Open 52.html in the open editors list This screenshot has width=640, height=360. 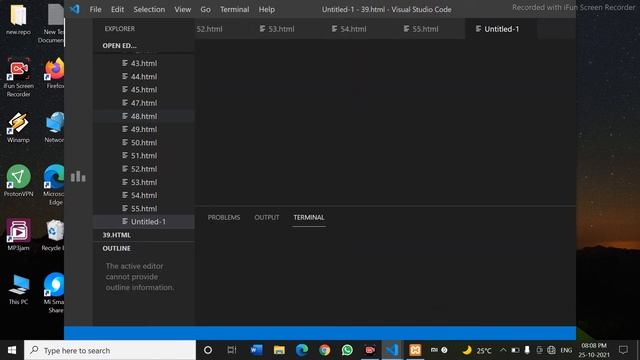pos(144,169)
